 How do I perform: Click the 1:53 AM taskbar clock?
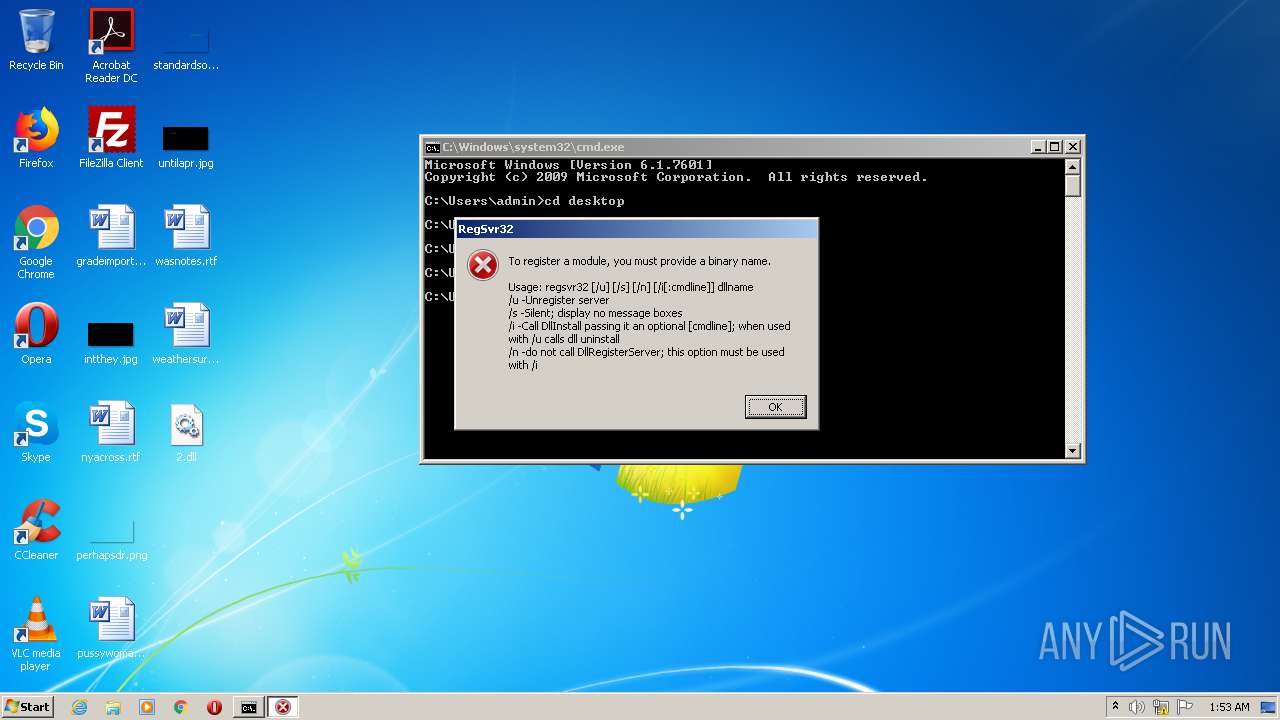point(1229,707)
